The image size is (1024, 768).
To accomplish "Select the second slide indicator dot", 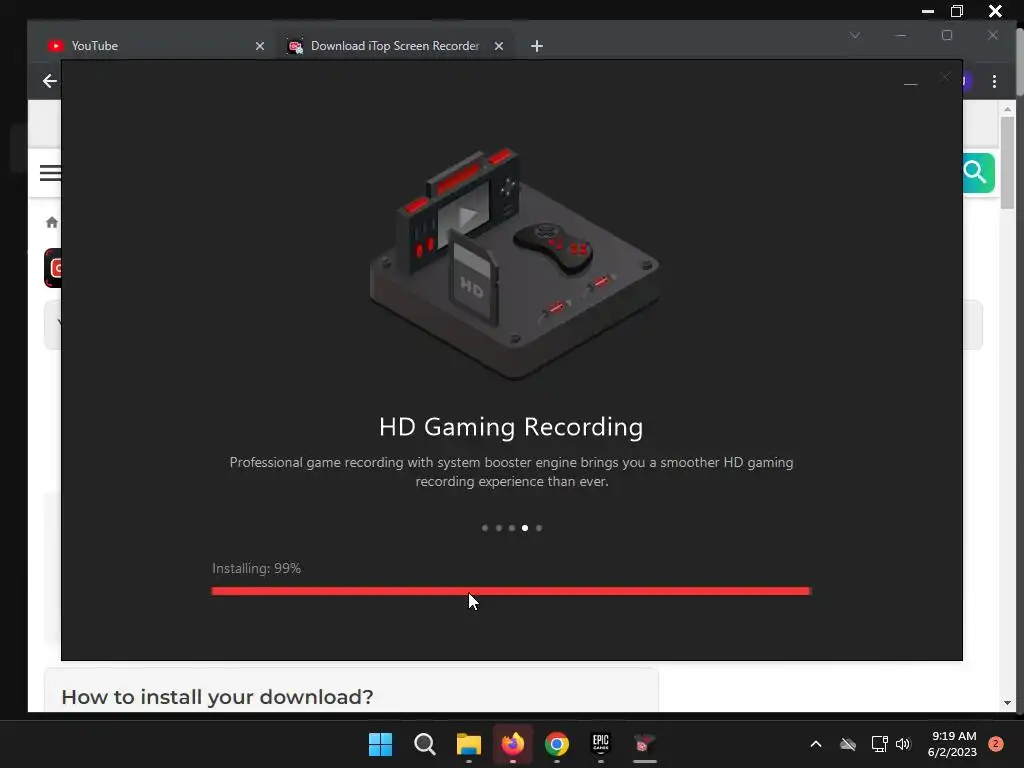I will (x=498, y=528).
